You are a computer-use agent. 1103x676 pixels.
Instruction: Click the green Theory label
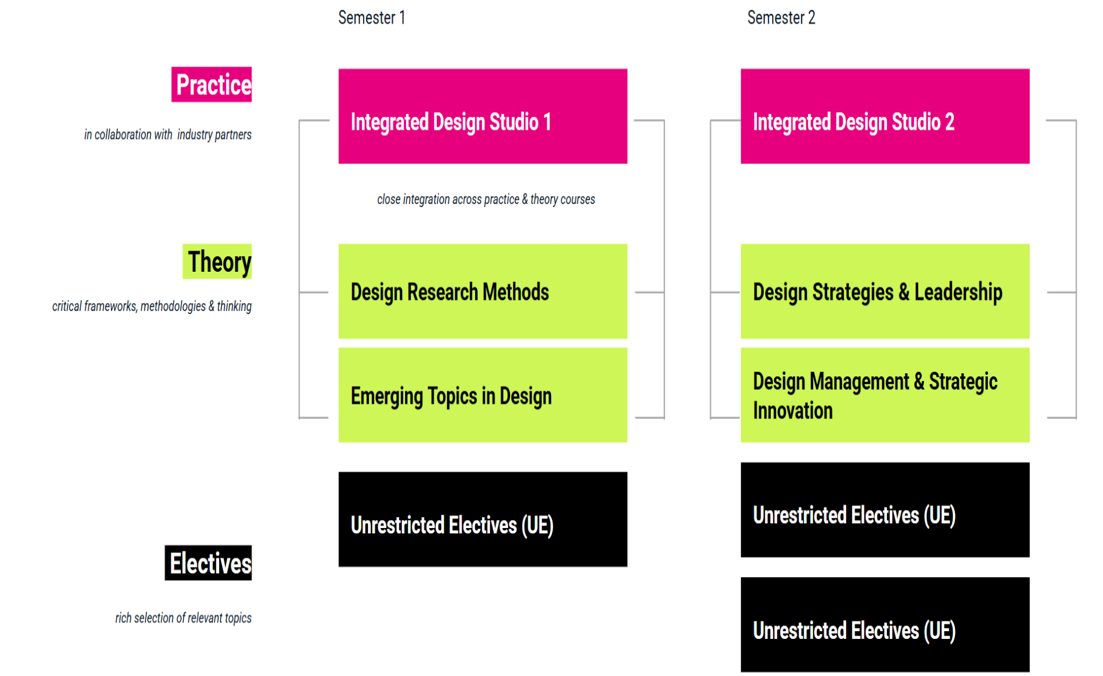point(217,262)
